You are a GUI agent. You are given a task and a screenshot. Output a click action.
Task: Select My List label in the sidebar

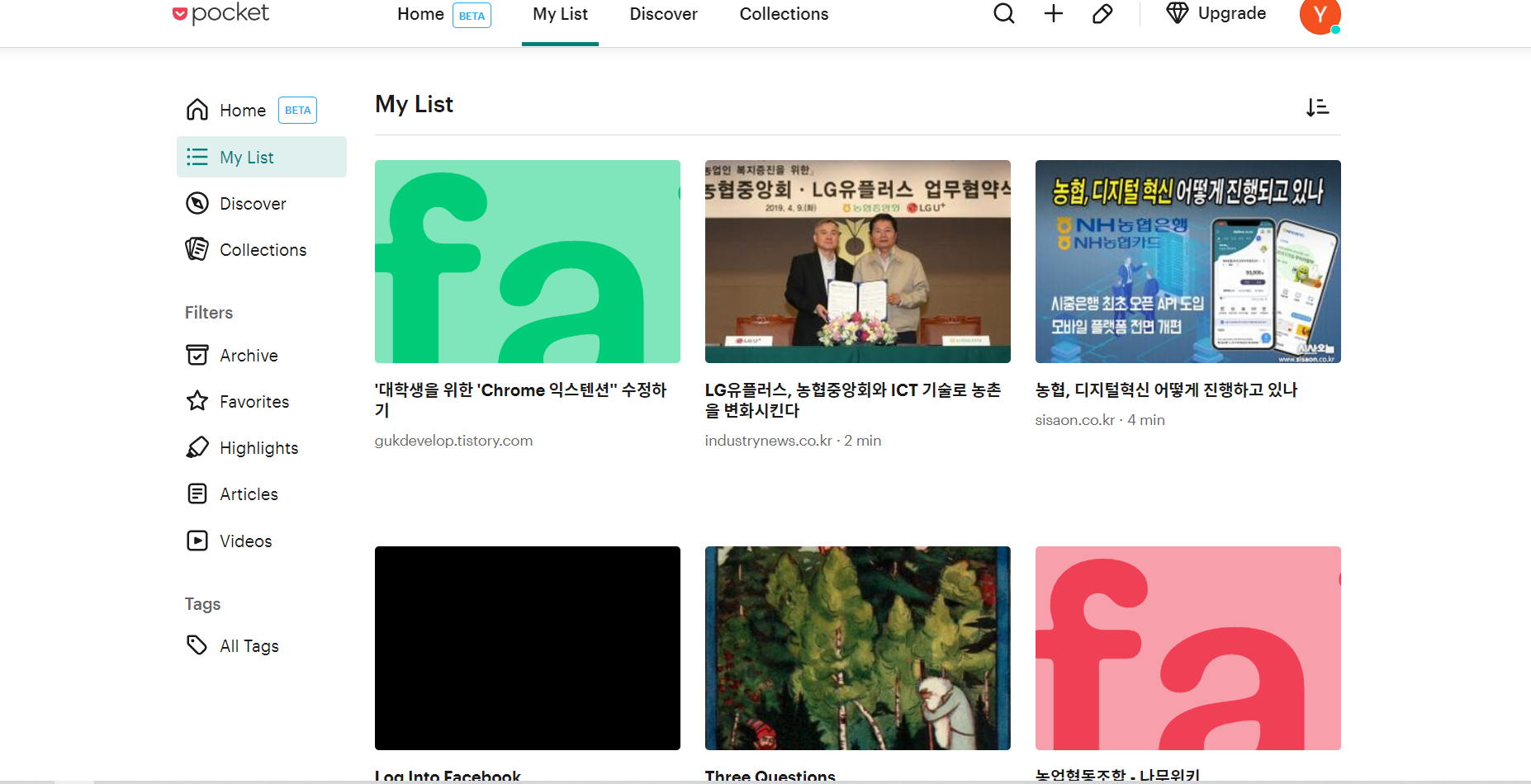pyautogui.click(x=247, y=158)
